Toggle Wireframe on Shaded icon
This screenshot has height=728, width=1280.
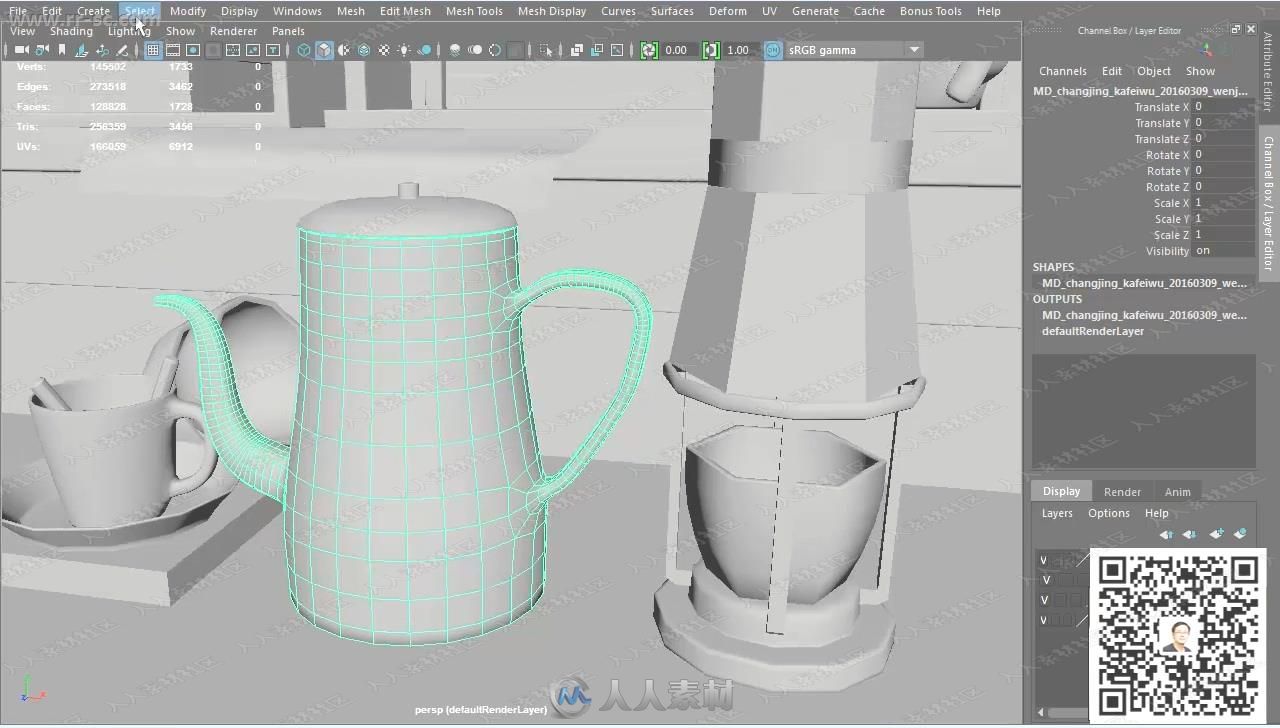tap(364, 50)
